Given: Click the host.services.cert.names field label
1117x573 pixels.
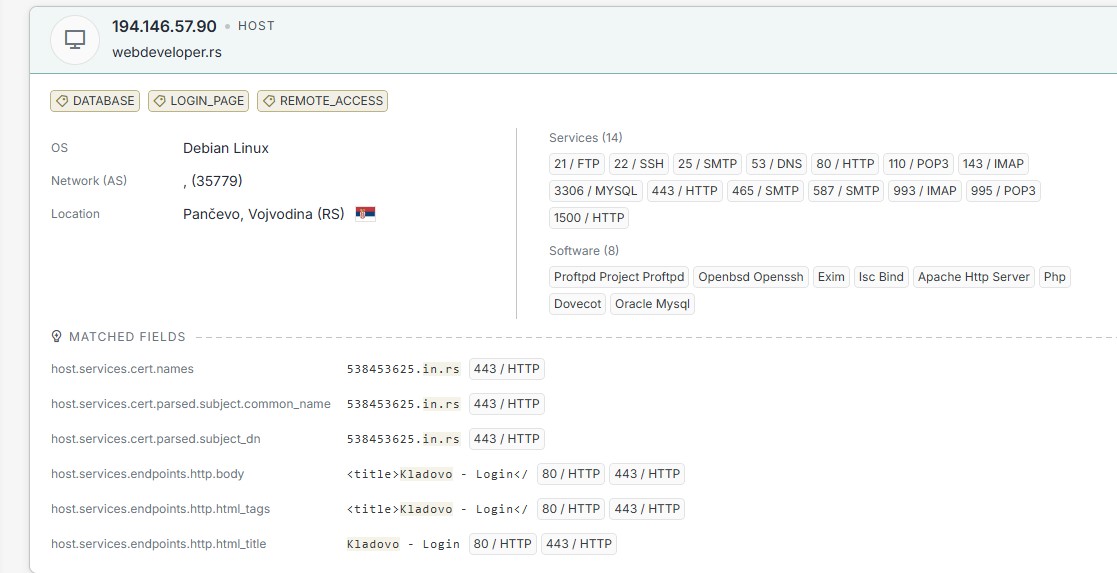Looking at the screenshot, I should coord(123,369).
